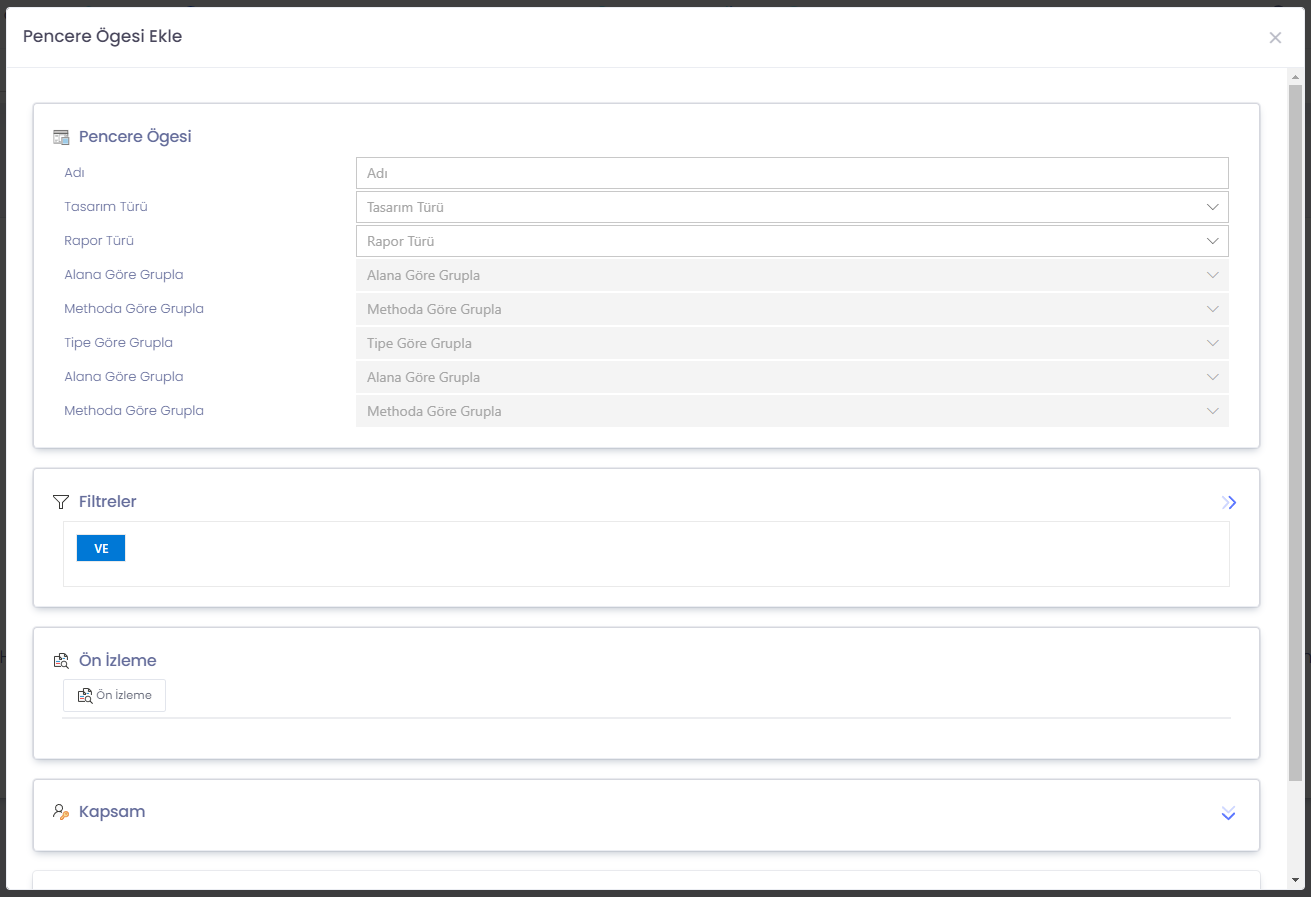
Task: Click the Tasarım Türü label
Action: pyautogui.click(x=106, y=207)
